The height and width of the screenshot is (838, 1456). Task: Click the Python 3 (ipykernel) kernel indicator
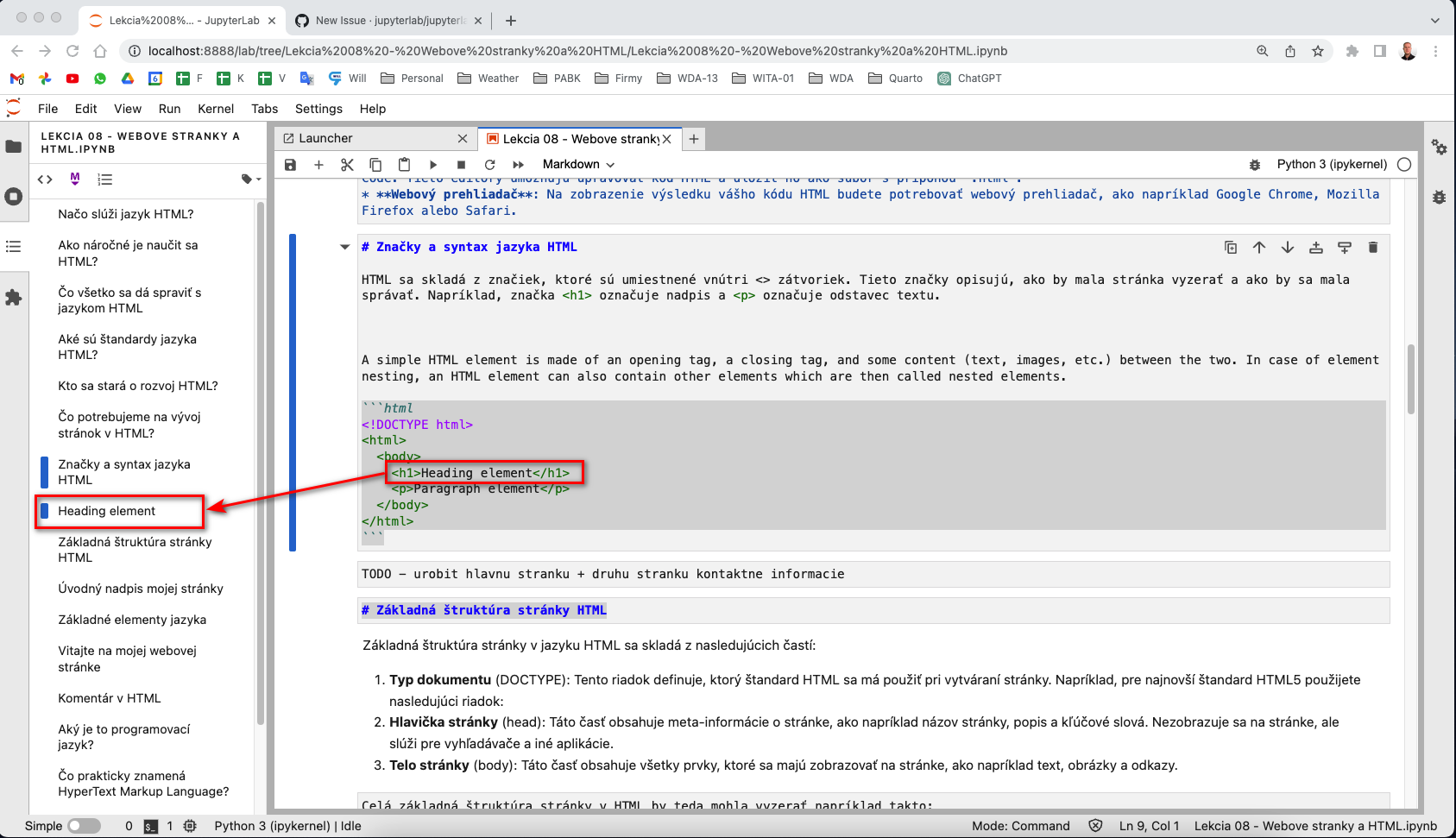(x=1333, y=164)
